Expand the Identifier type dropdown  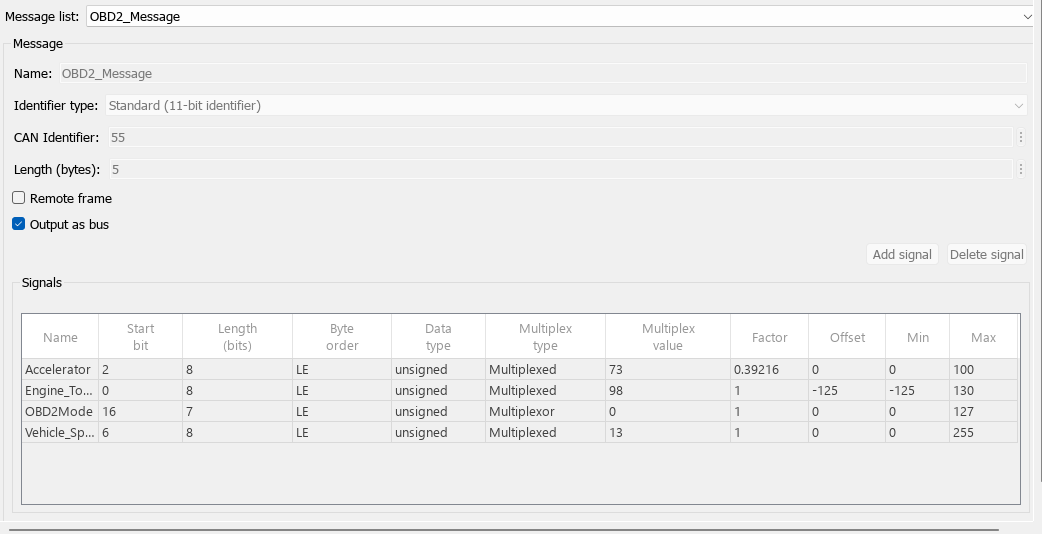(x=565, y=105)
